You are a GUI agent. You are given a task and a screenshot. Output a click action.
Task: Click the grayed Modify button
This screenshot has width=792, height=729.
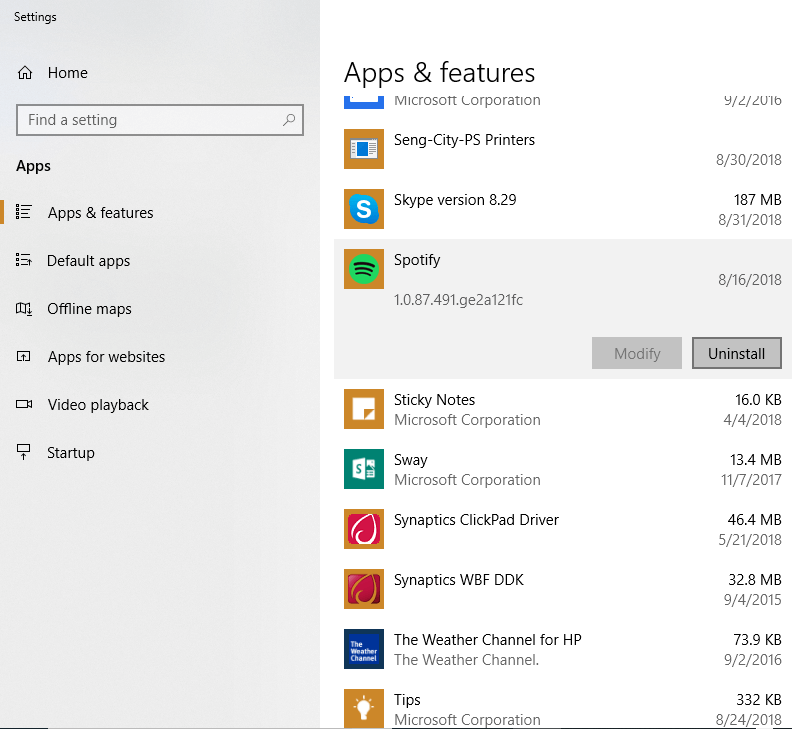click(636, 353)
